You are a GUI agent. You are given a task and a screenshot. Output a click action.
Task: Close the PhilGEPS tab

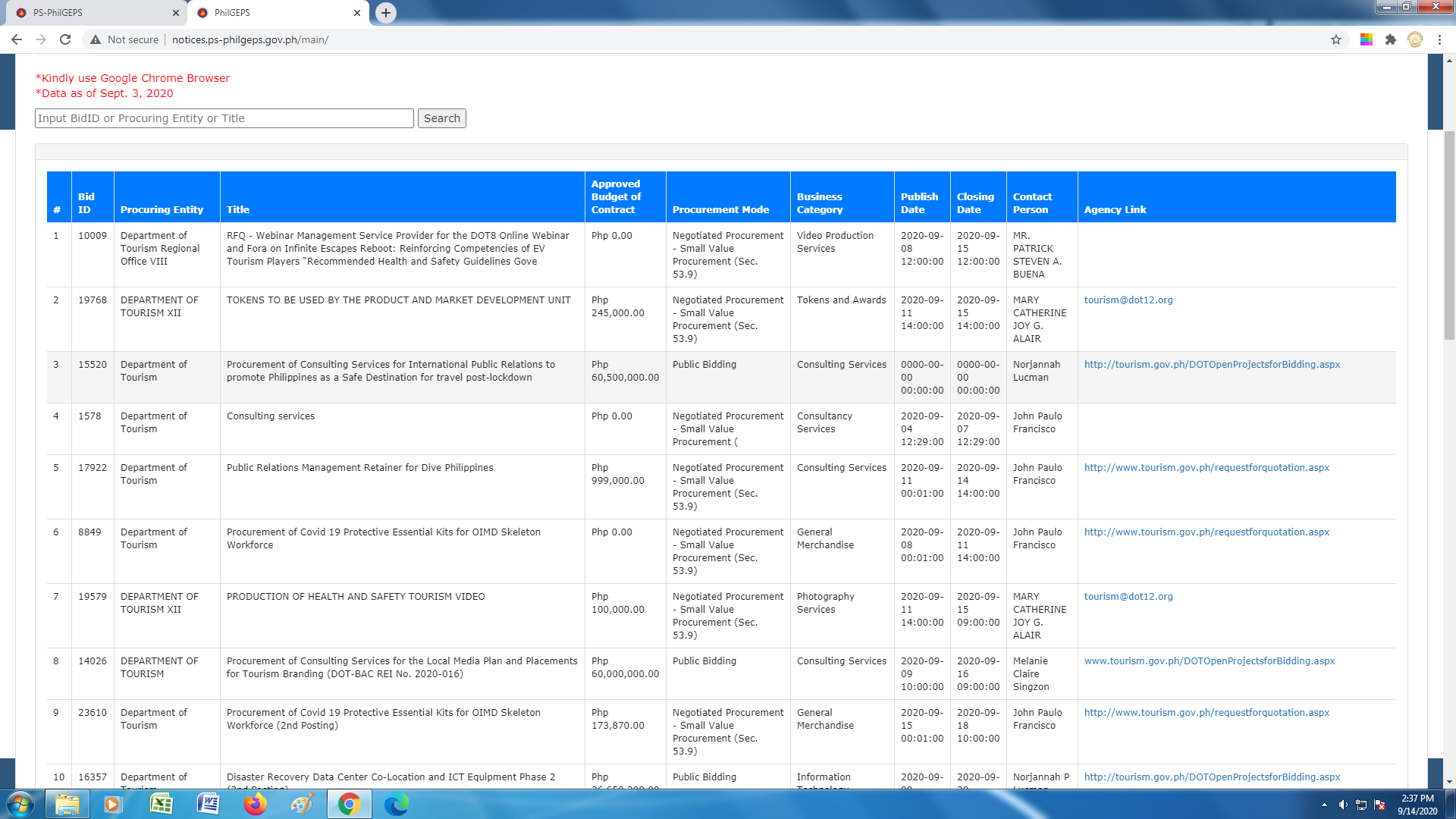357,13
